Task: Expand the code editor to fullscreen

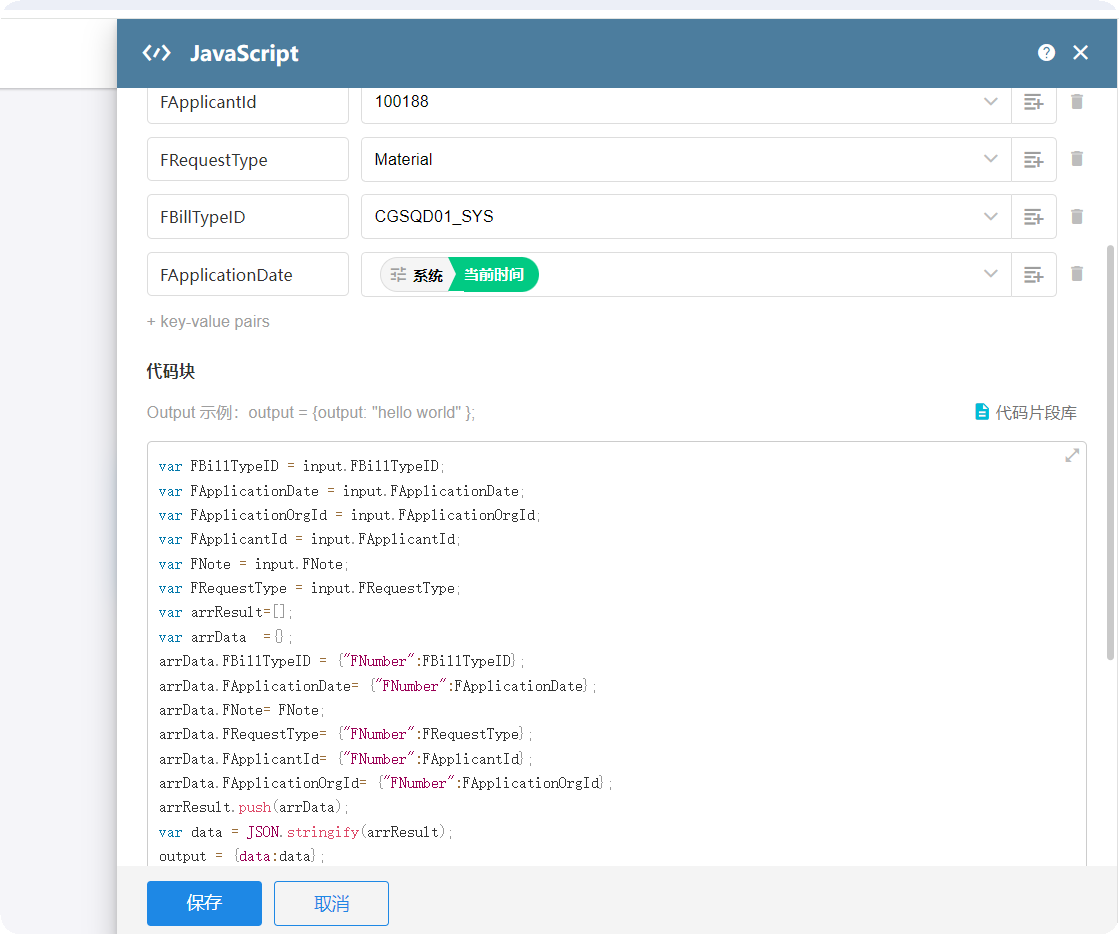Action: (x=1072, y=455)
